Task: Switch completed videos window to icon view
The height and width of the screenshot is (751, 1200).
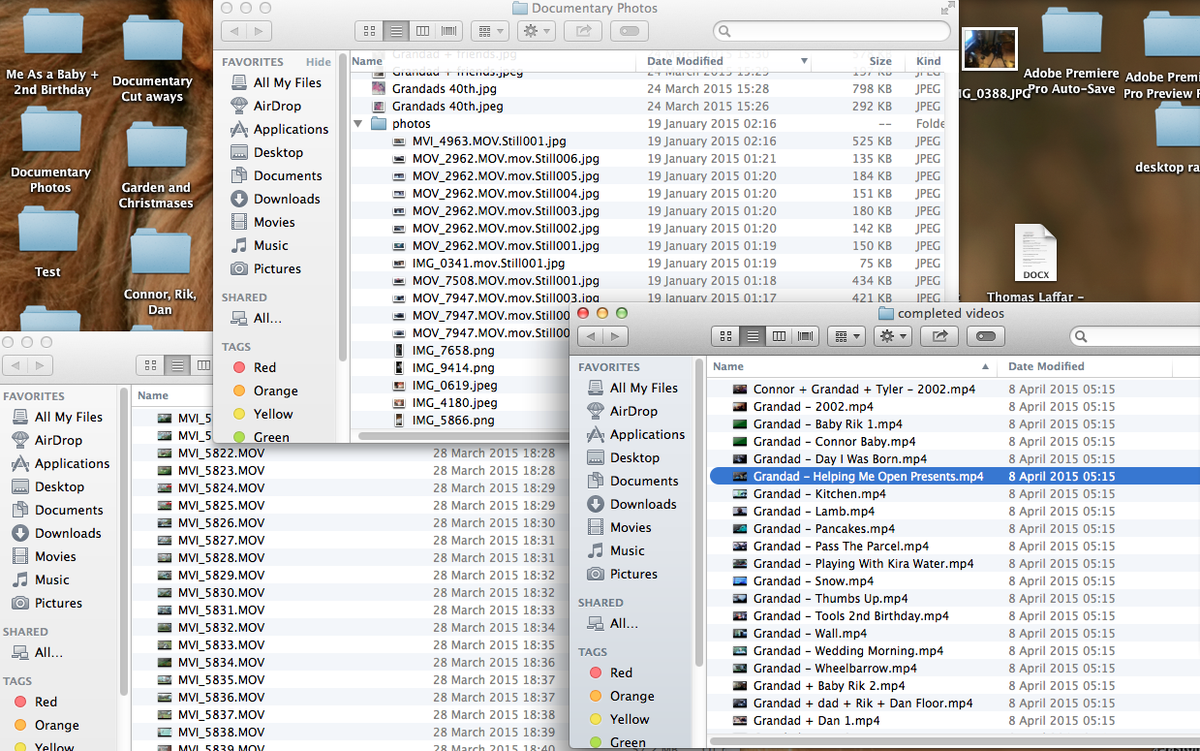Action: (x=727, y=336)
